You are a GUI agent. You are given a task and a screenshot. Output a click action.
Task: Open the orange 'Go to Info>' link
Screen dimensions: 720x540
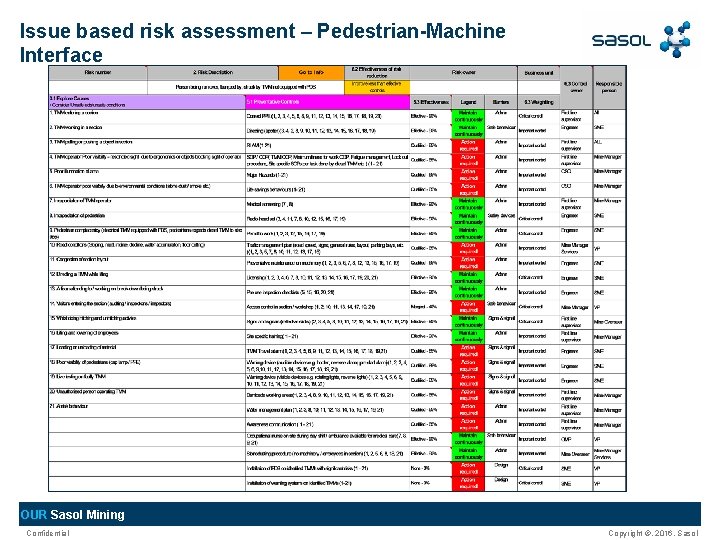311,73
